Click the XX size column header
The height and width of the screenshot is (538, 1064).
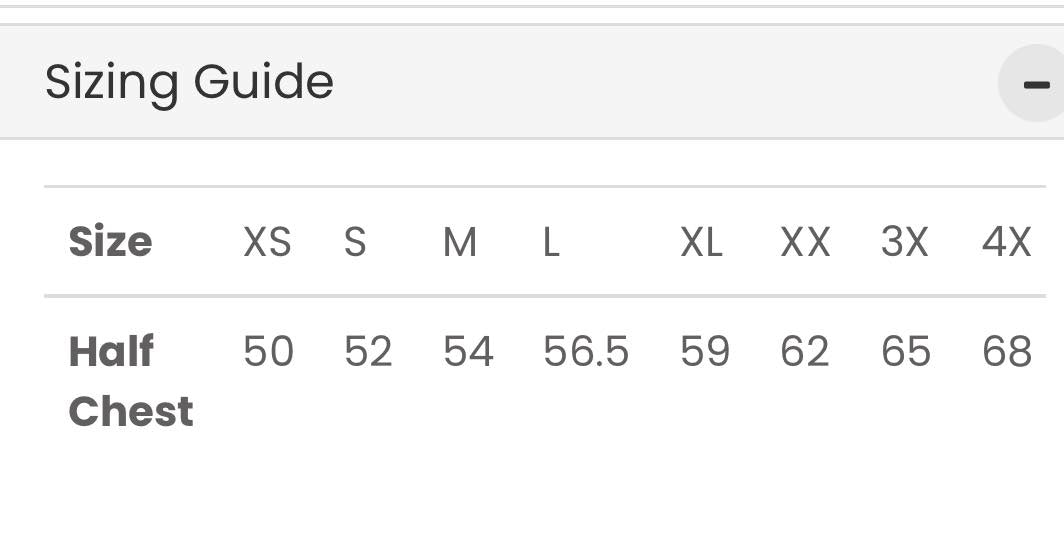click(805, 242)
